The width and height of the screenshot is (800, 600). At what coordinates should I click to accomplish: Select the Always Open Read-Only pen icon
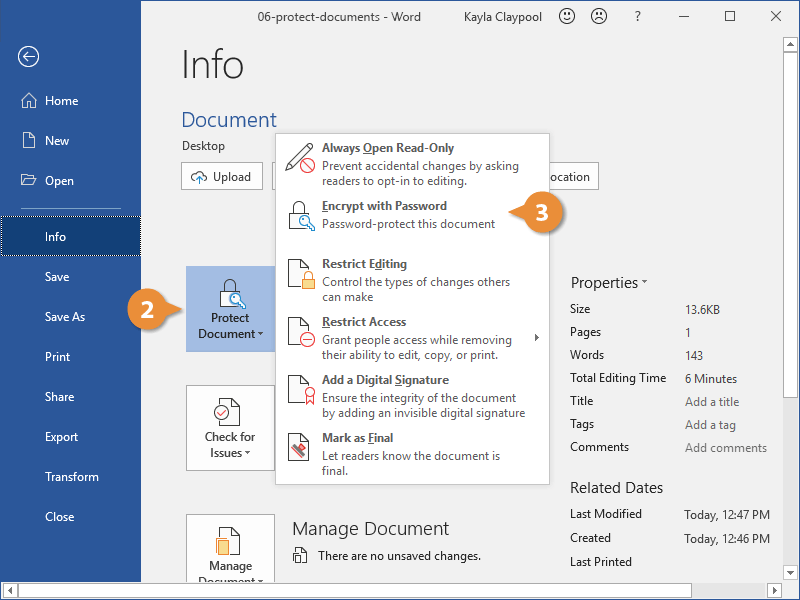pyautogui.click(x=299, y=156)
